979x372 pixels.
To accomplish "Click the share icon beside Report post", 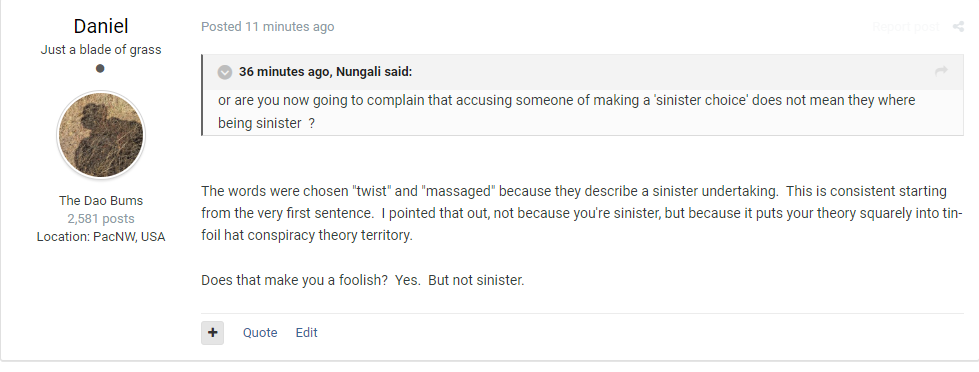I will [958, 26].
